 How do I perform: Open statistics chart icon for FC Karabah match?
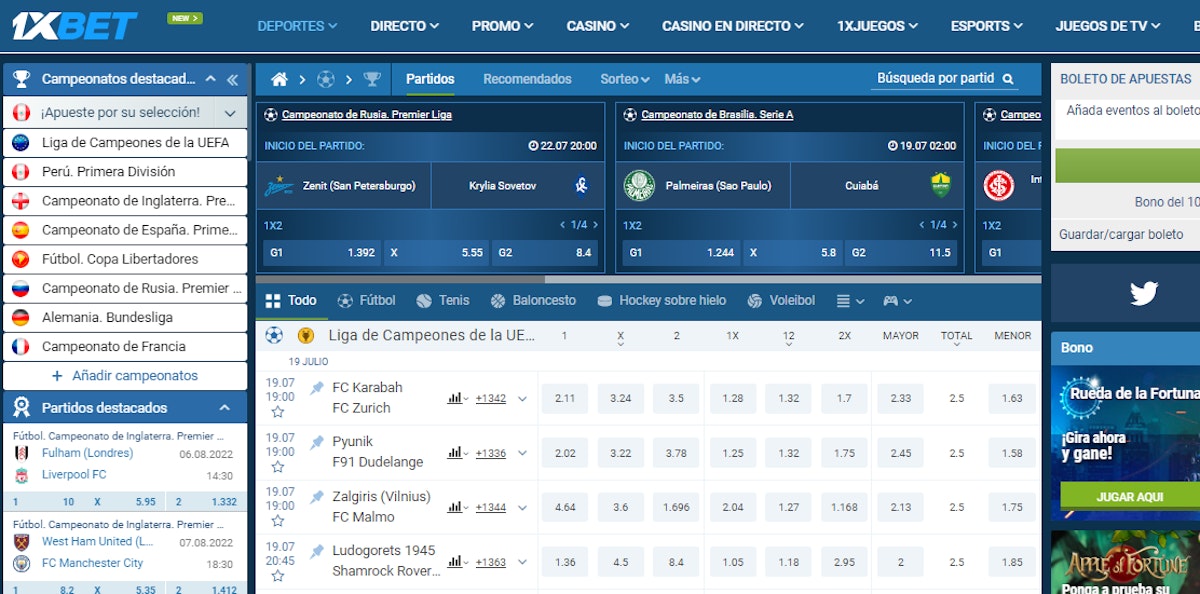(x=455, y=398)
